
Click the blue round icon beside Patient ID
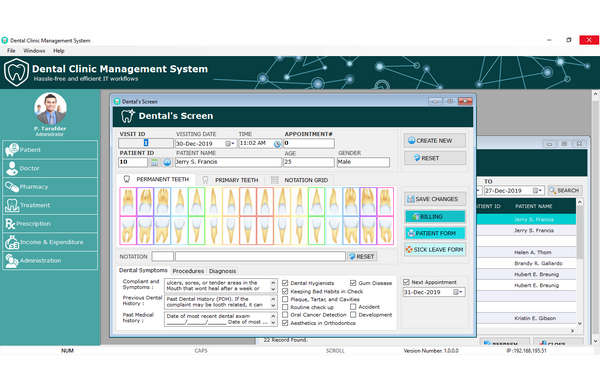167,162
